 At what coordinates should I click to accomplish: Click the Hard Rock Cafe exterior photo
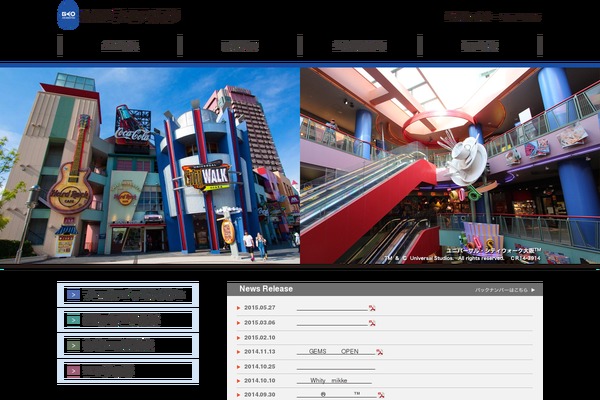(x=150, y=166)
